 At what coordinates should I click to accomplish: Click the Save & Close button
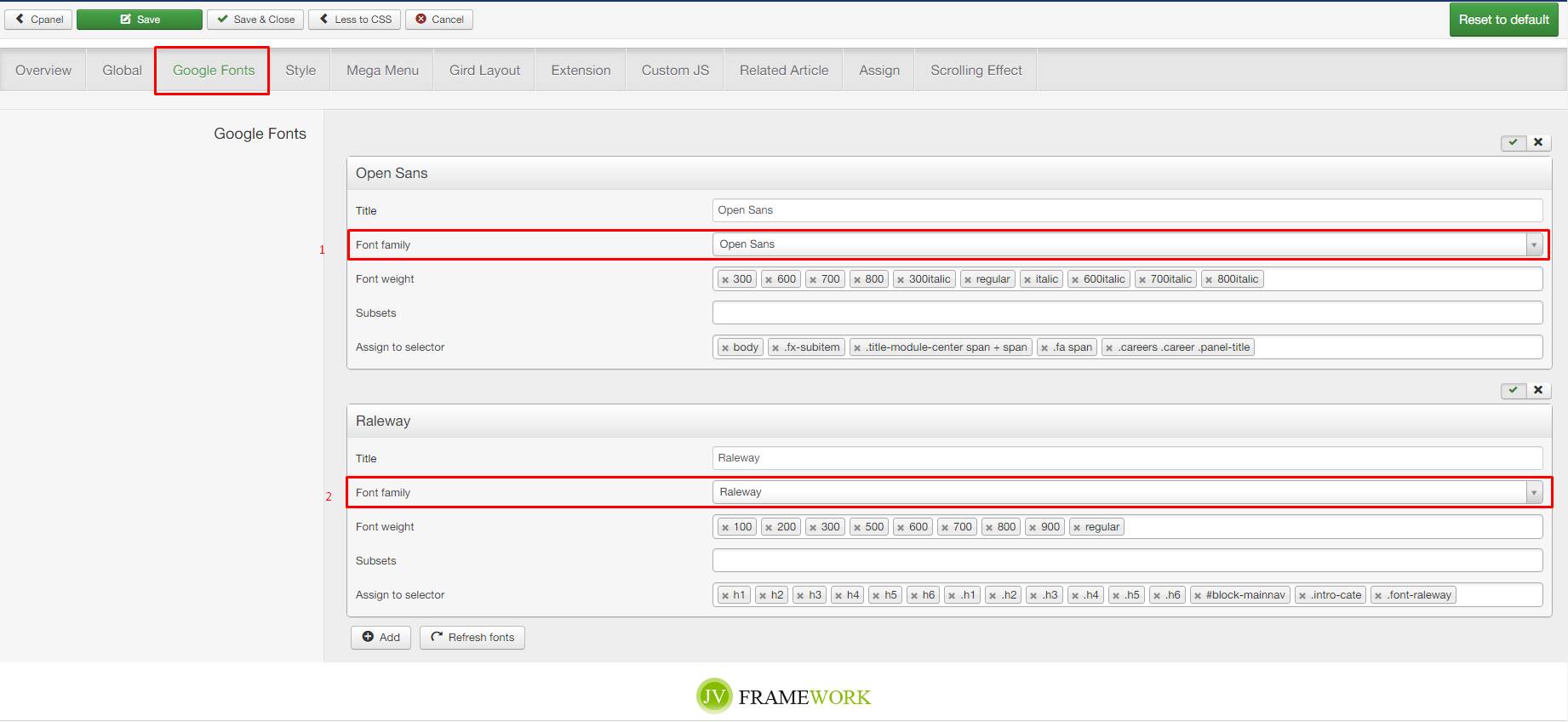pos(255,20)
